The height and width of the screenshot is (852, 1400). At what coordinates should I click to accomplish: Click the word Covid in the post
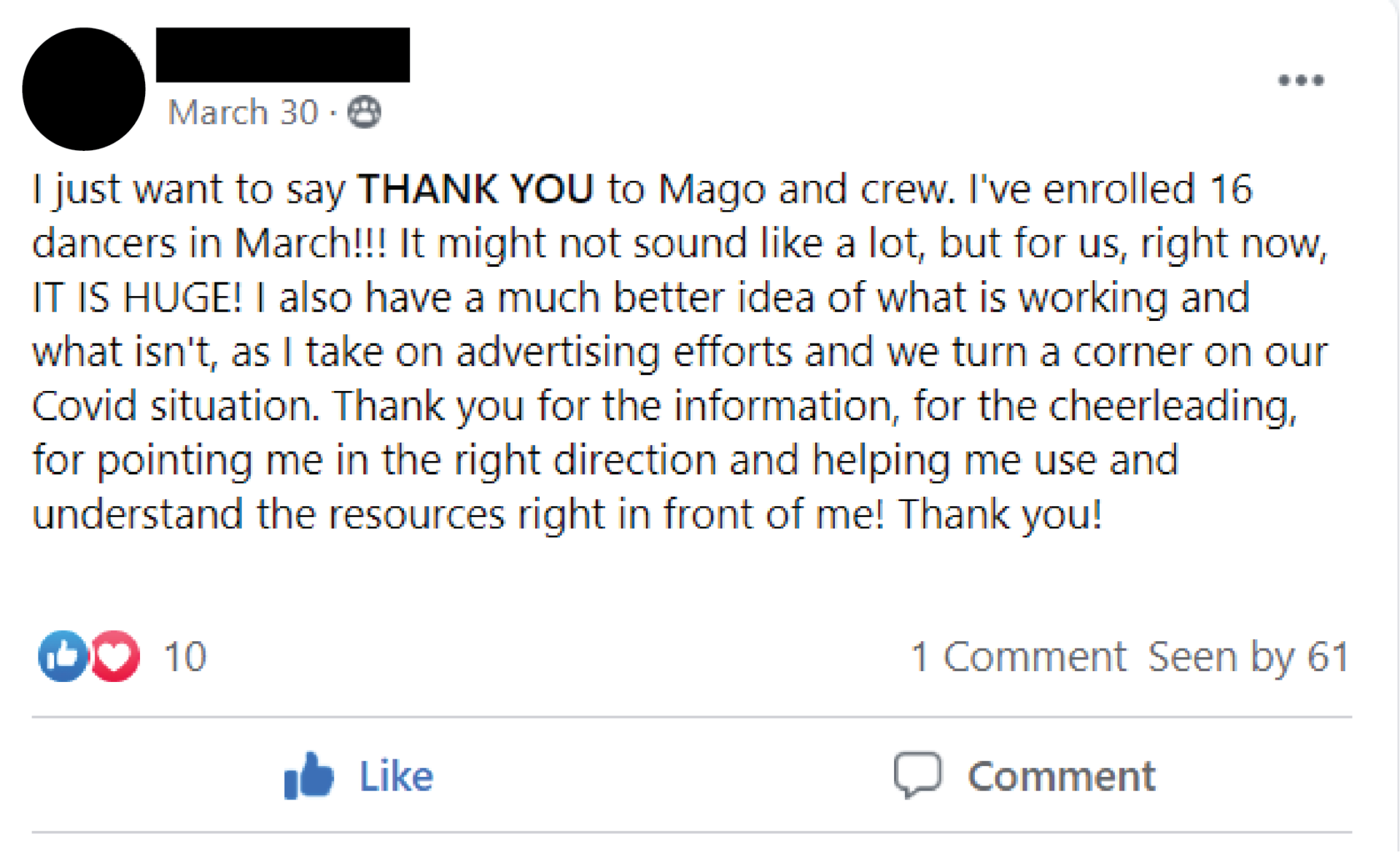pyautogui.click(x=84, y=406)
